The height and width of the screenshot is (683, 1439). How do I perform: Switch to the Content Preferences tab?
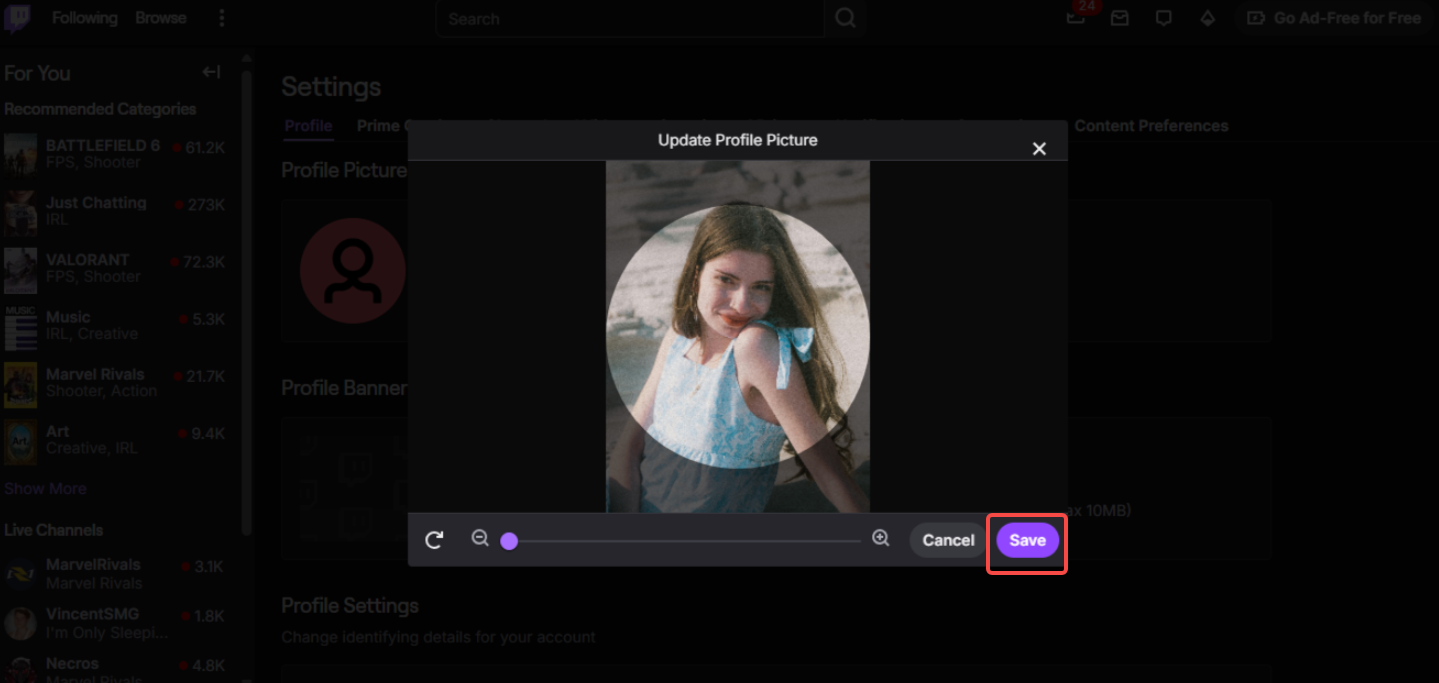1151,126
